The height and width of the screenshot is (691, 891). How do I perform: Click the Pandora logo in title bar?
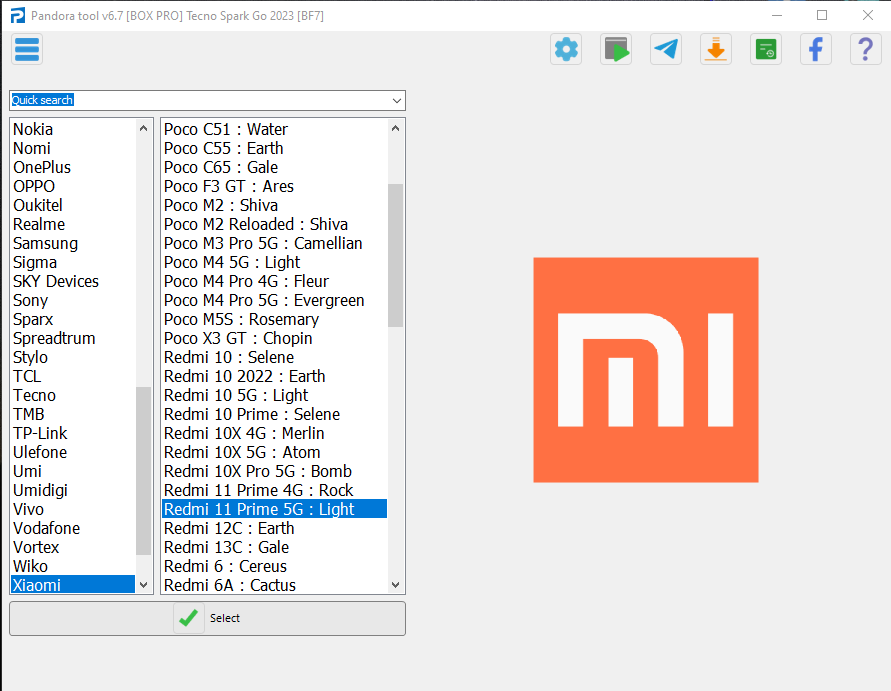tap(18, 15)
